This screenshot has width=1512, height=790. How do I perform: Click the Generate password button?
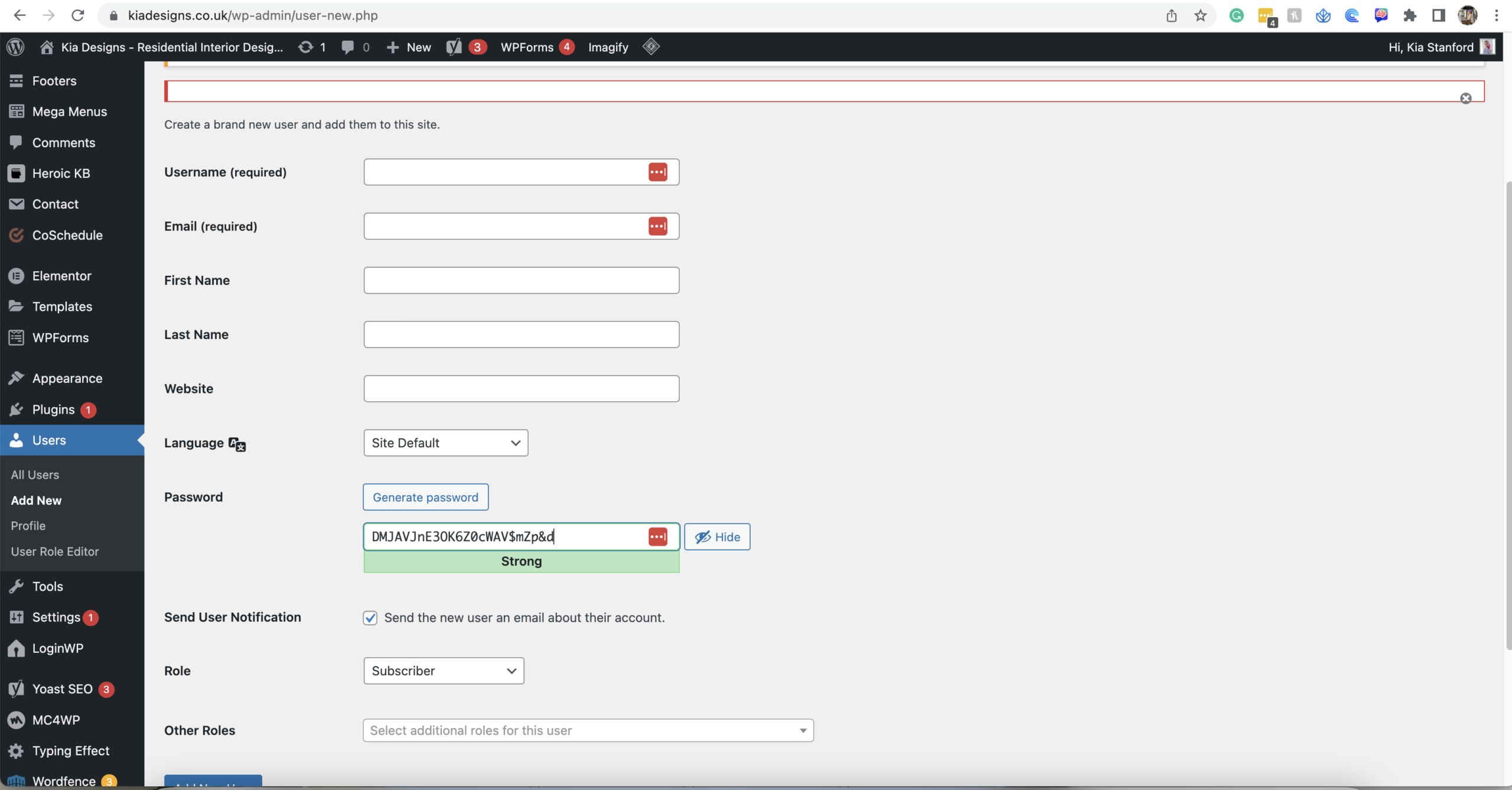click(425, 498)
